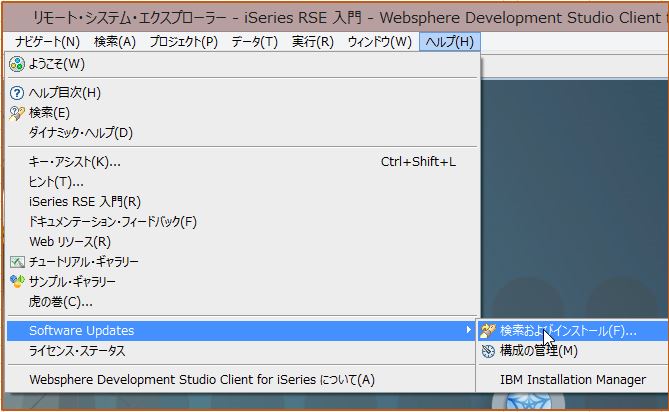669x412 pixels.
Task: Click チュートリアル・ギャラリー menu text
Action: (x=84, y=262)
